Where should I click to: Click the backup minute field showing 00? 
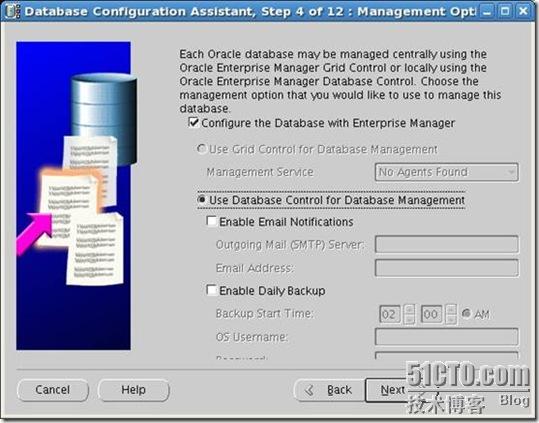pyautogui.click(x=431, y=314)
